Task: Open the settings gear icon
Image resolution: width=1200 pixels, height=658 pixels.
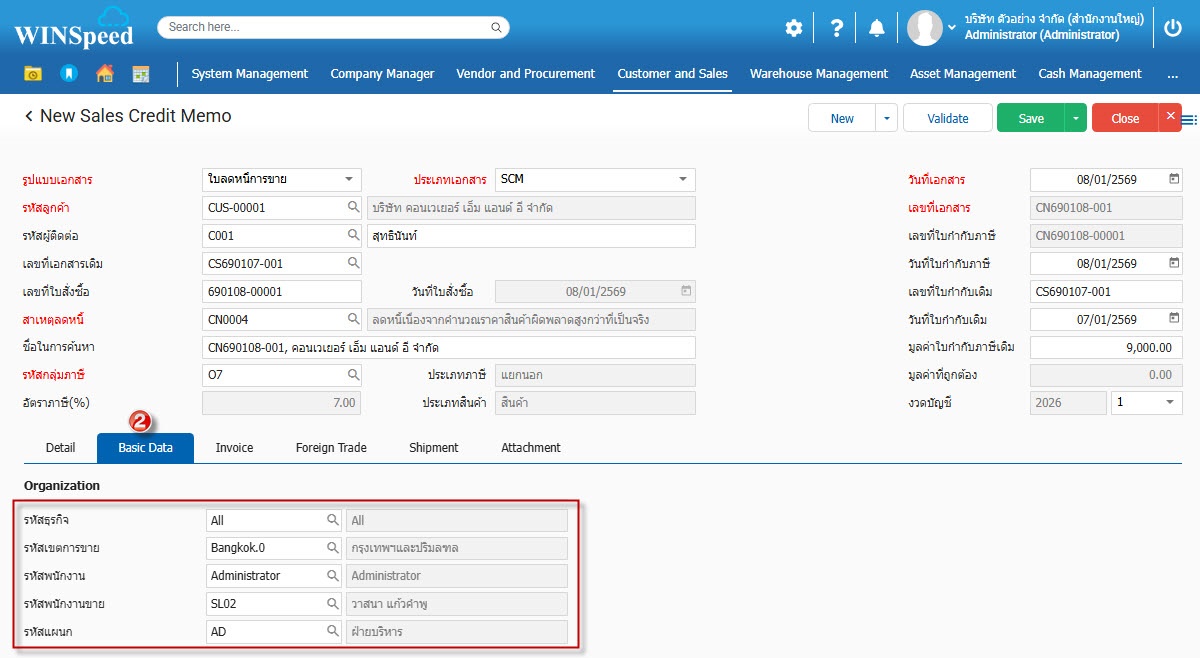Action: pyautogui.click(x=793, y=28)
